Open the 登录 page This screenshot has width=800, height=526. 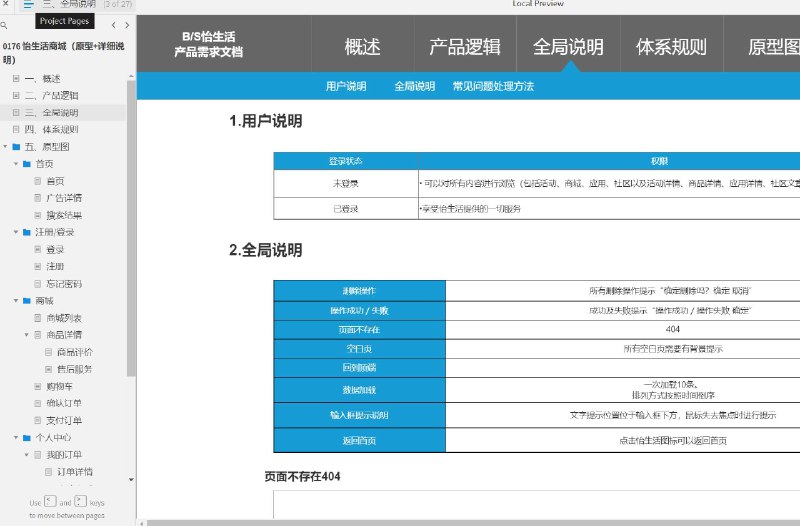[55, 249]
